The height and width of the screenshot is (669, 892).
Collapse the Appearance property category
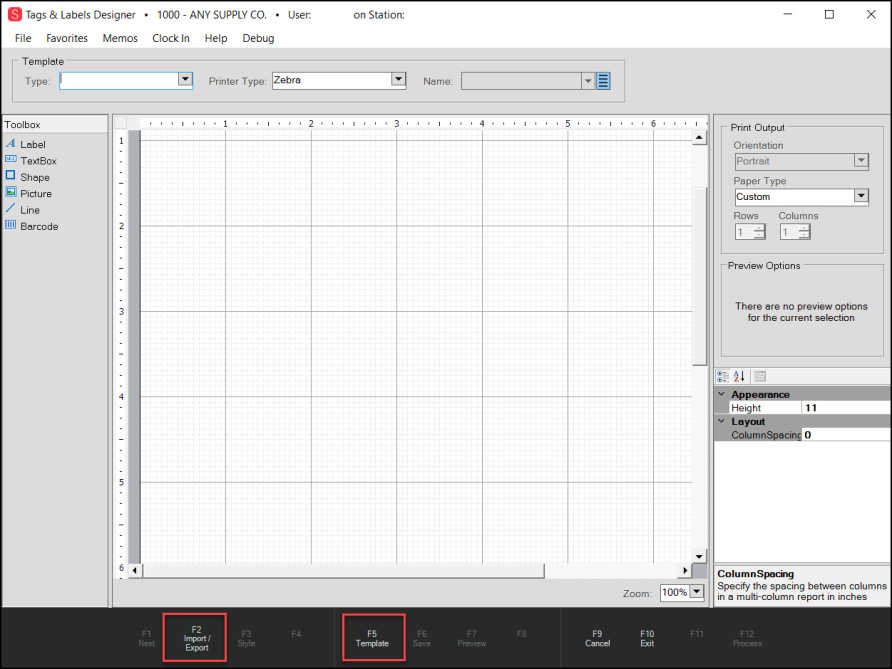coord(722,395)
